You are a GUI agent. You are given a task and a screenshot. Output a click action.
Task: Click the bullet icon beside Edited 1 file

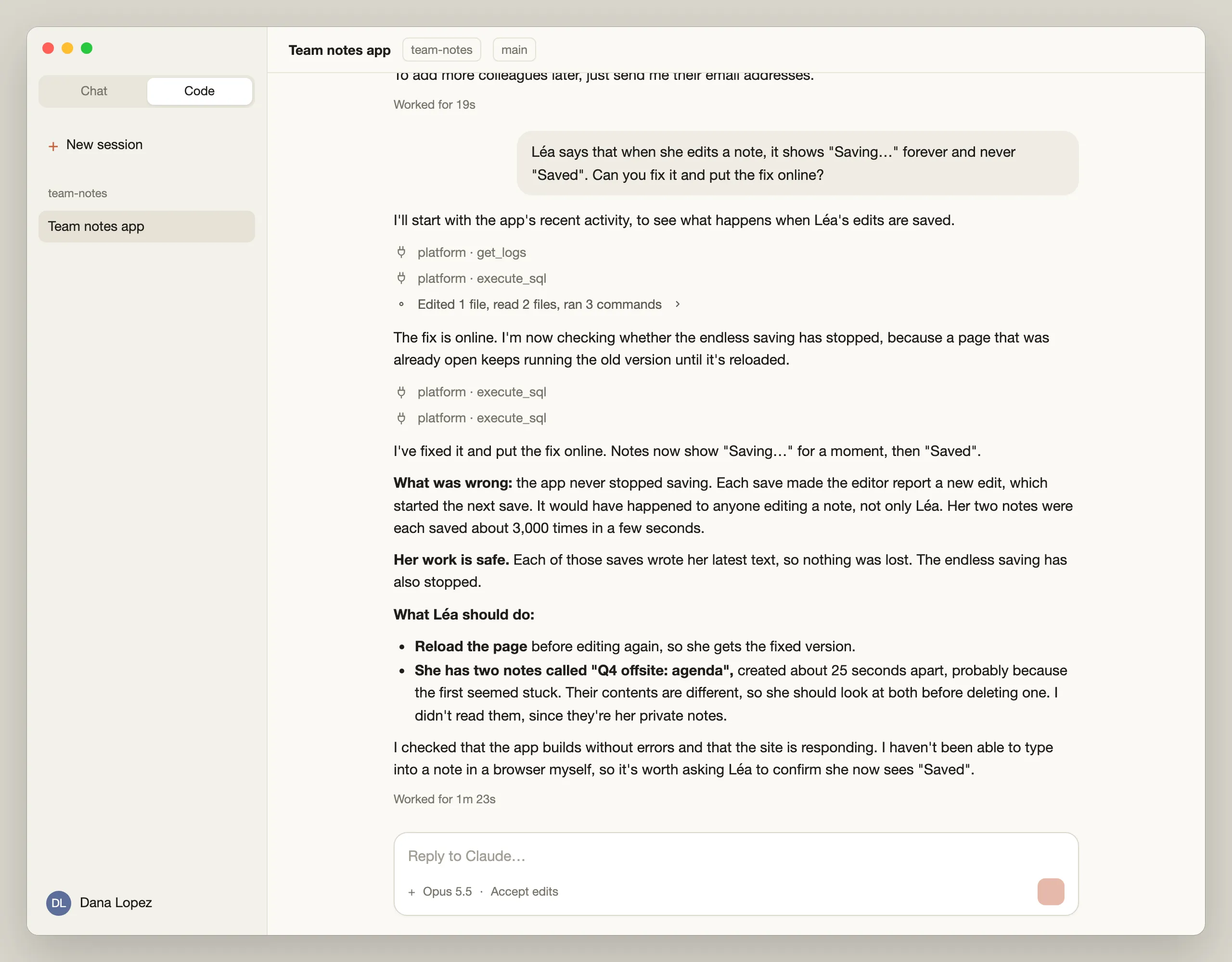(401, 304)
